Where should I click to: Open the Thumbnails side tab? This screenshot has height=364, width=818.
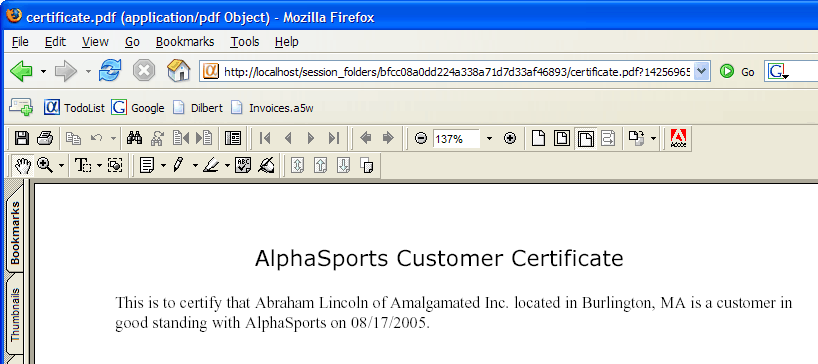(x=16, y=314)
